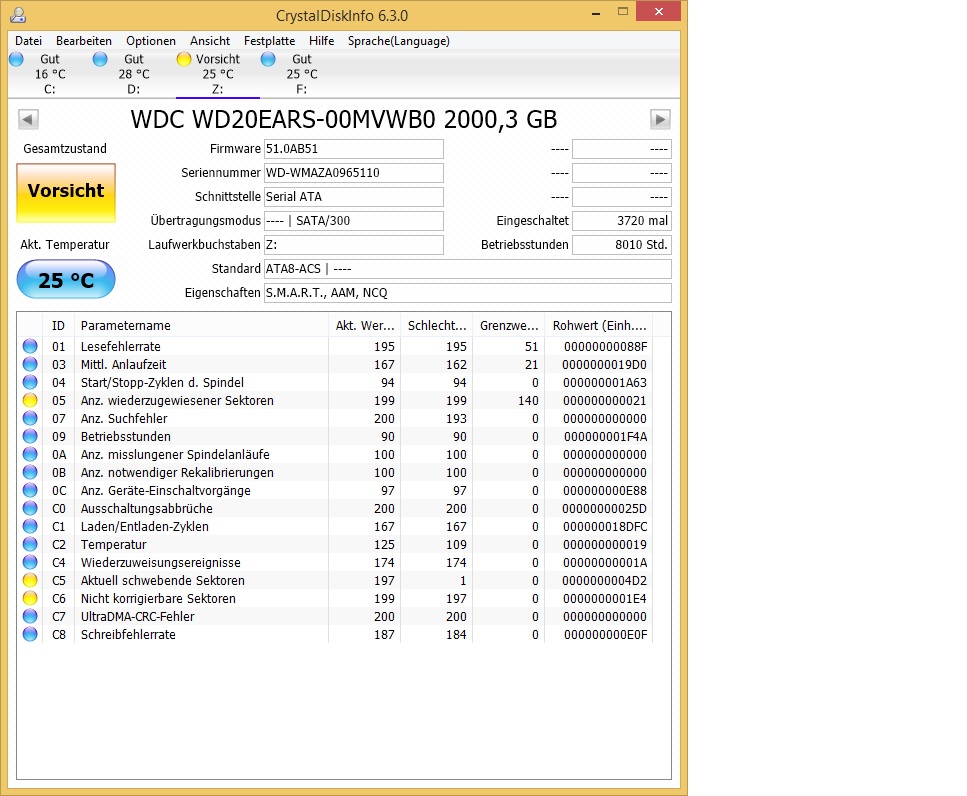
Task: Click the Eigenschaften S.M.A.R.T. field
Action: (x=467, y=293)
